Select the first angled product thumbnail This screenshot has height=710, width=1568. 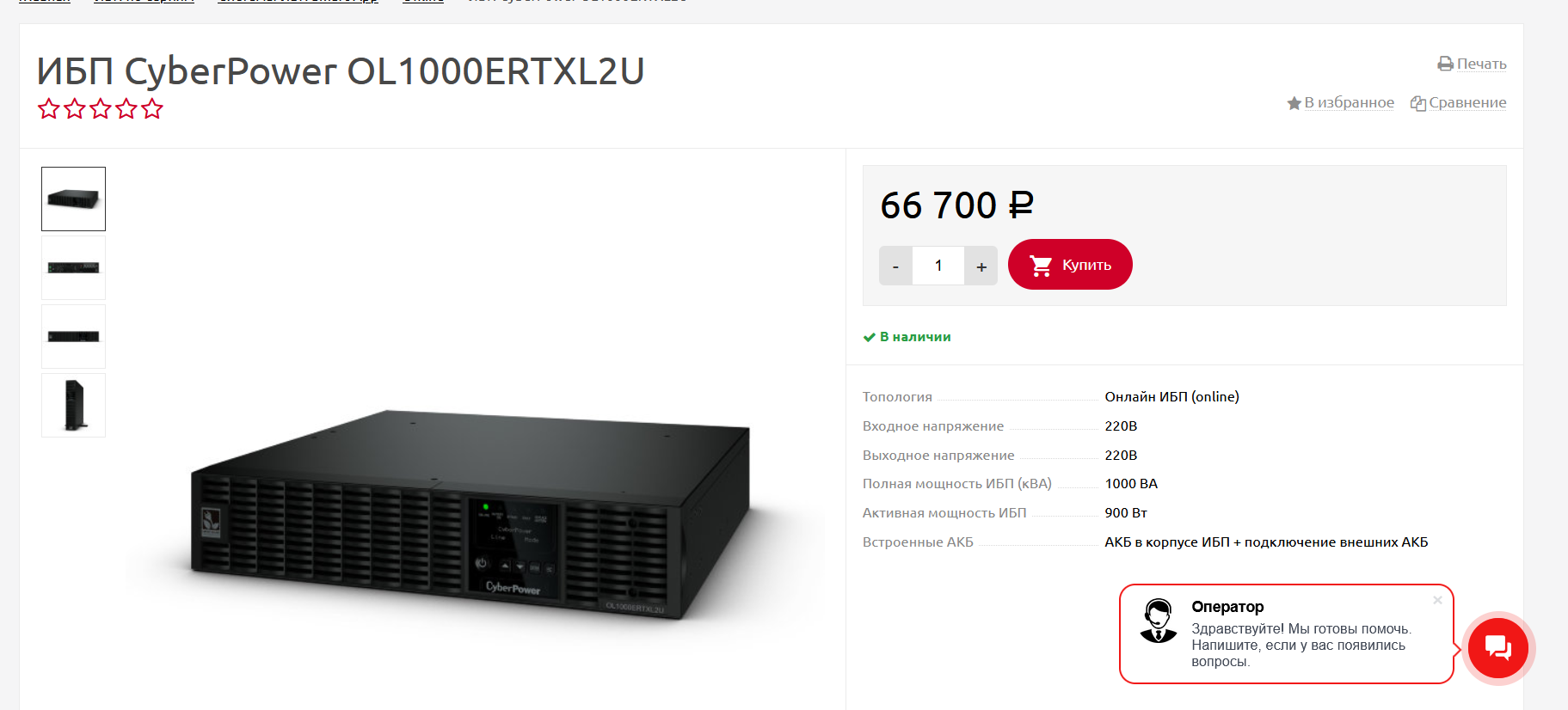[x=74, y=199]
